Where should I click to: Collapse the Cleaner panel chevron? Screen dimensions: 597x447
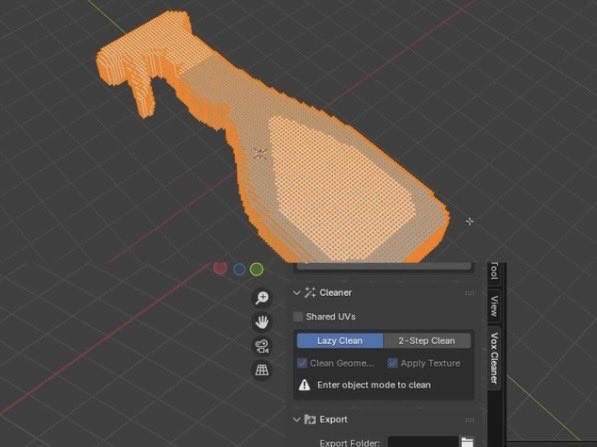click(x=297, y=292)
